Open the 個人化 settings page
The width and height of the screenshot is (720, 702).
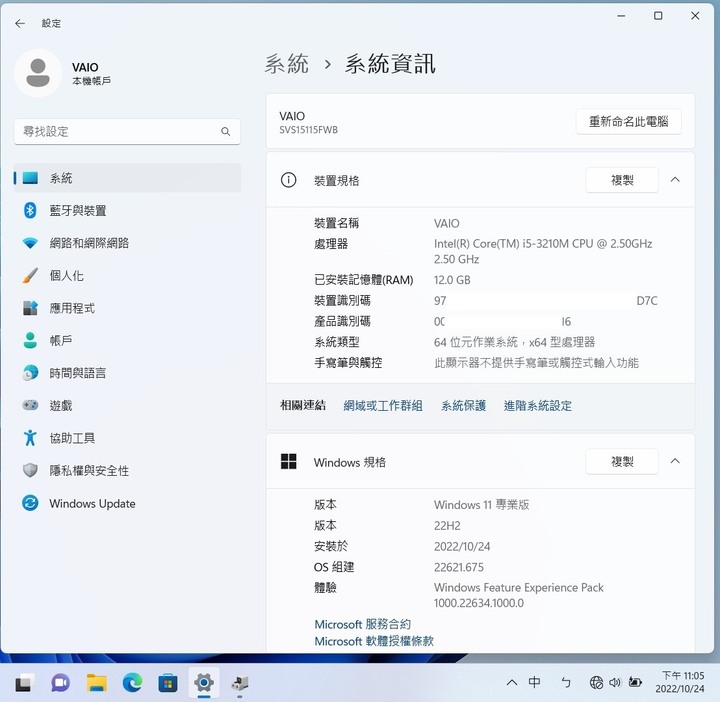128,275
